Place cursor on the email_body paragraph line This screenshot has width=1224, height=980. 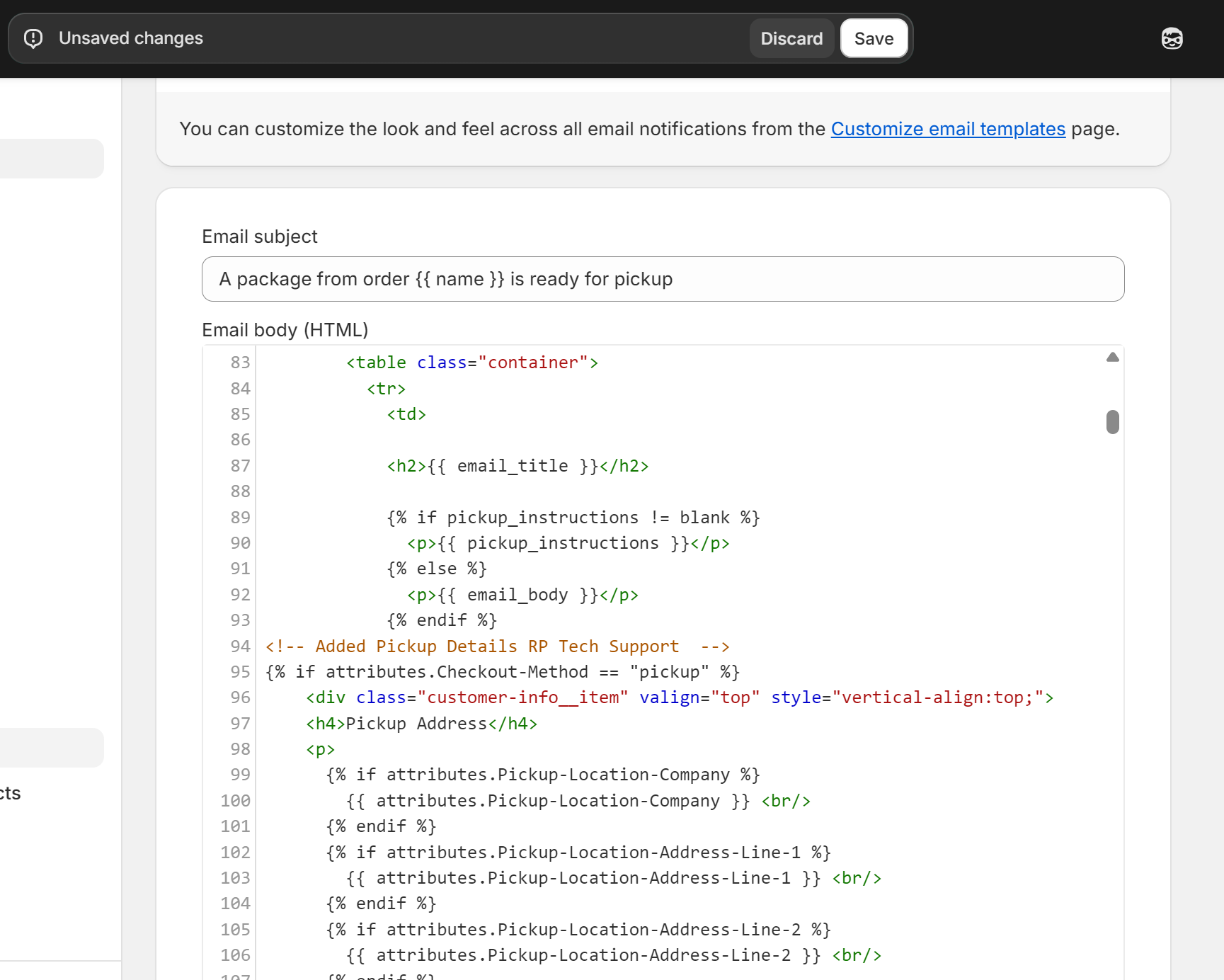click(522, 595)
